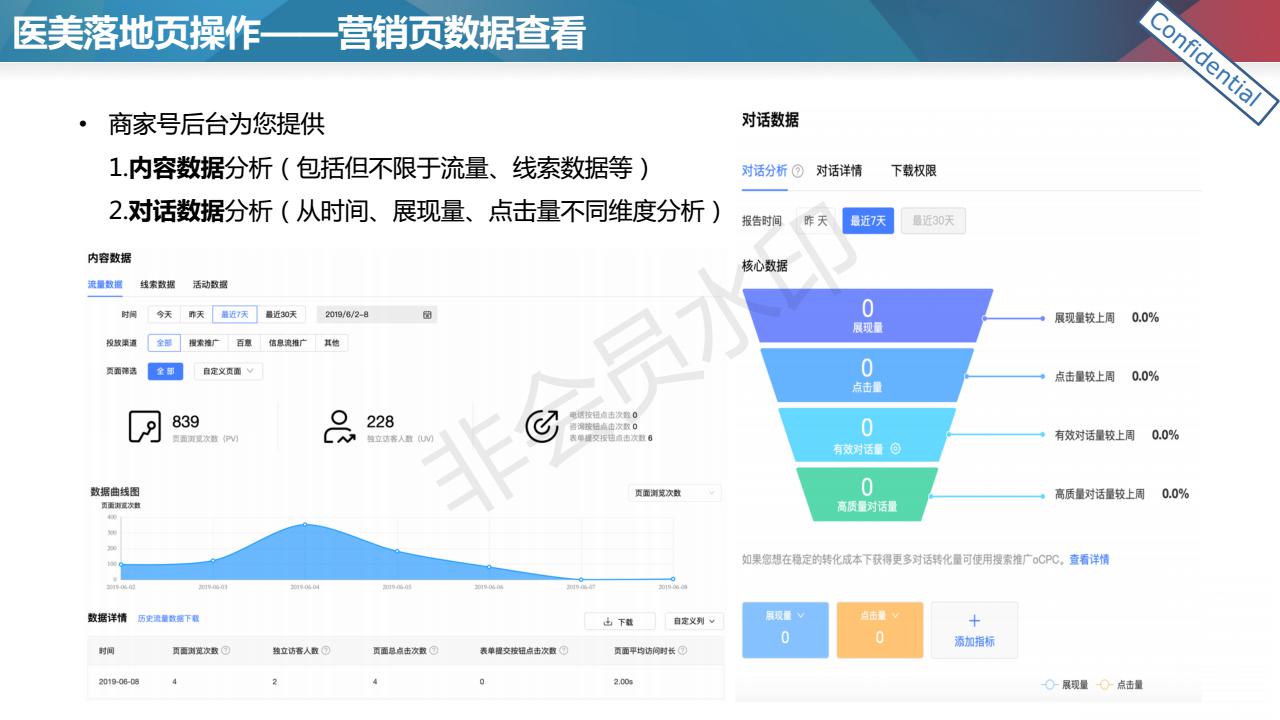Click the settings icon next to 有效对话量
Screen dimensions: 1280x720
pos(895,449)
